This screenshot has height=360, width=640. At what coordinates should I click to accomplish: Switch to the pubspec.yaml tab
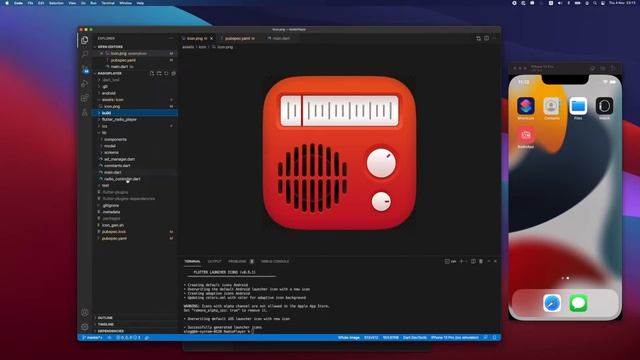pyautogui.click(x=240, y=38)
